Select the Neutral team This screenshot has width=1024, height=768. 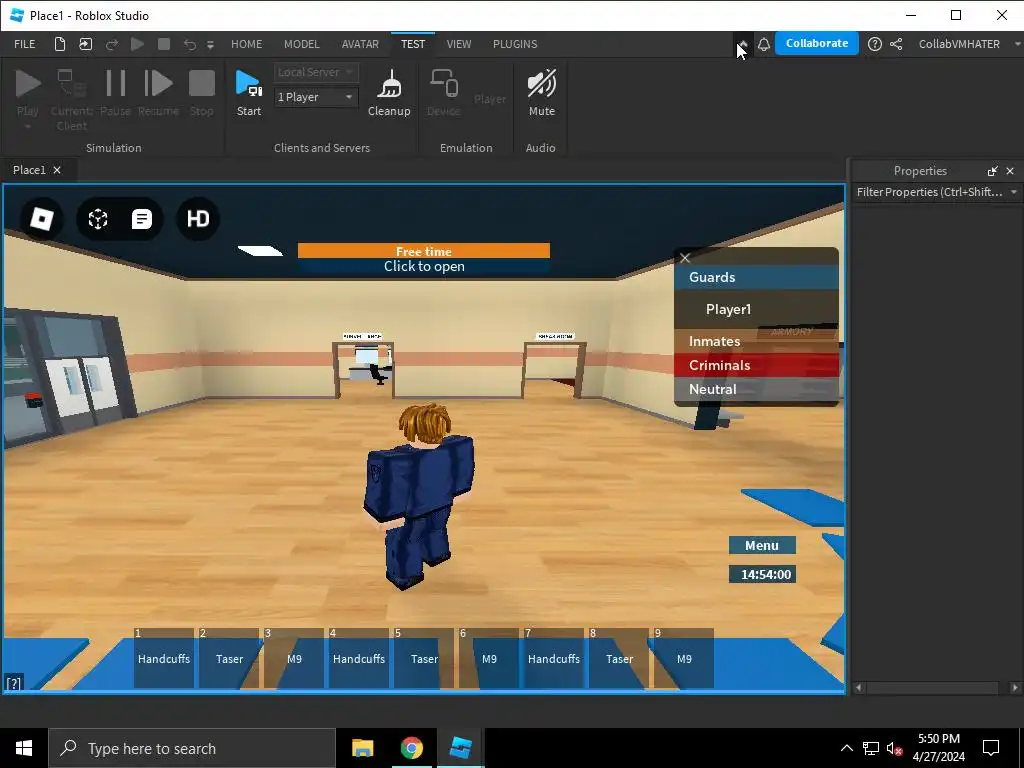(756, 389)
